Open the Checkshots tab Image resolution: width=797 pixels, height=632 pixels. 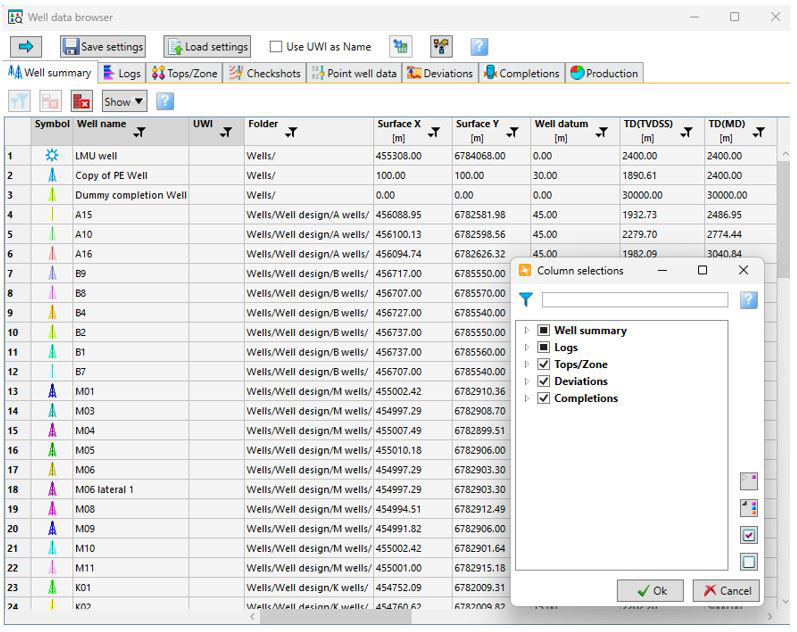point(265,73)
